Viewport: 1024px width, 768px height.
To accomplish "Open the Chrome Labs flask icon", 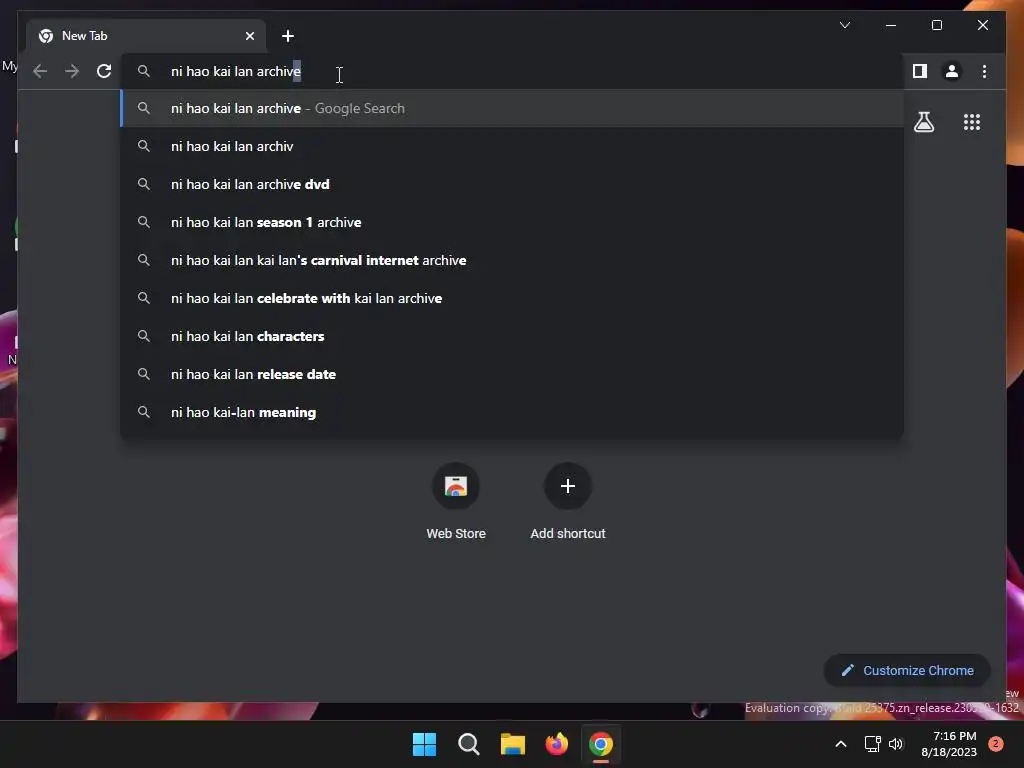I will click(923, 122).
